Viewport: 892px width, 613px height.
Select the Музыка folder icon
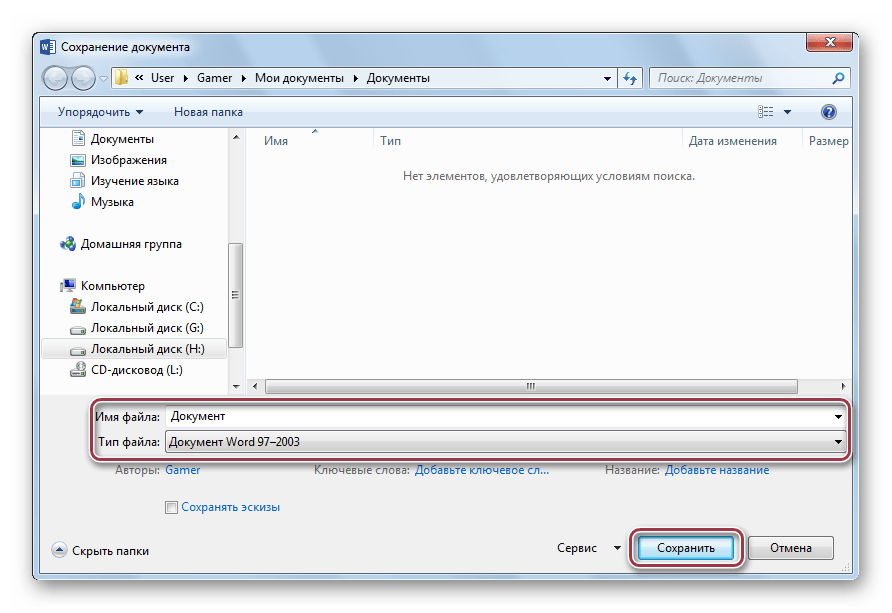coord(78,202)
